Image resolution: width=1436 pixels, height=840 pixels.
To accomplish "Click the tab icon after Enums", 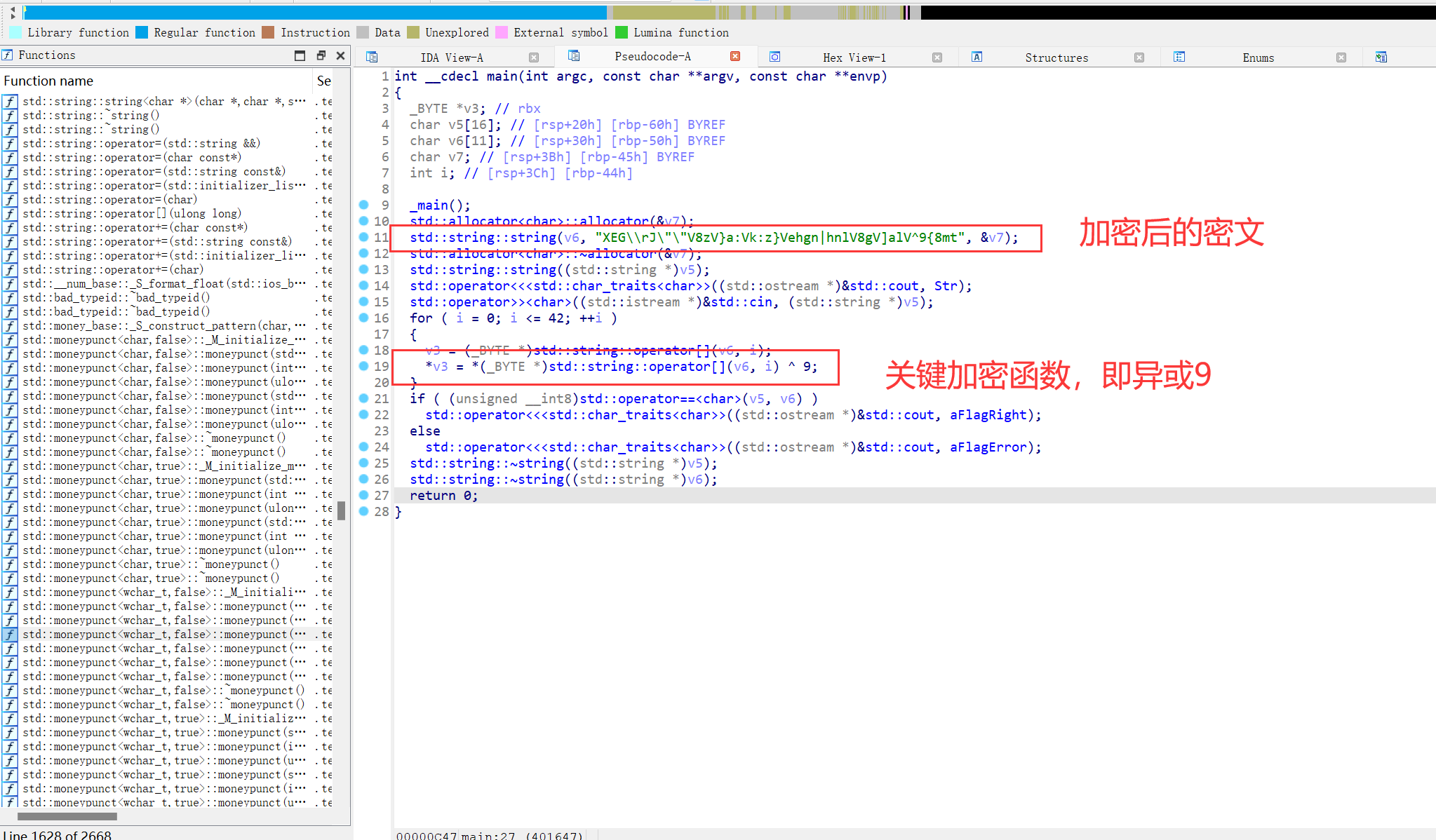I will coord(1381,57).
